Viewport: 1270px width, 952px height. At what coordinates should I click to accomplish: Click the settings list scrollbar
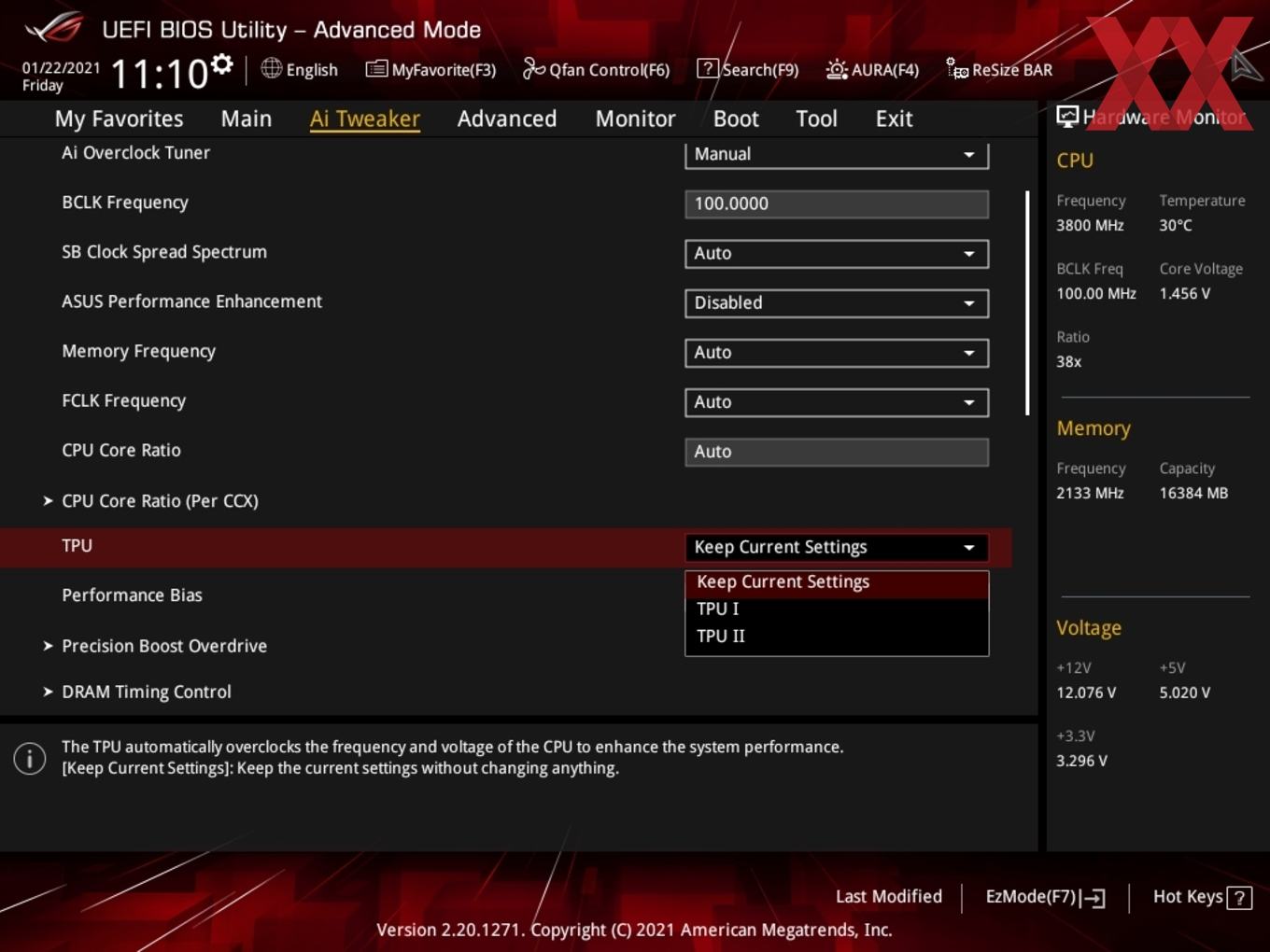(1027, 303)
